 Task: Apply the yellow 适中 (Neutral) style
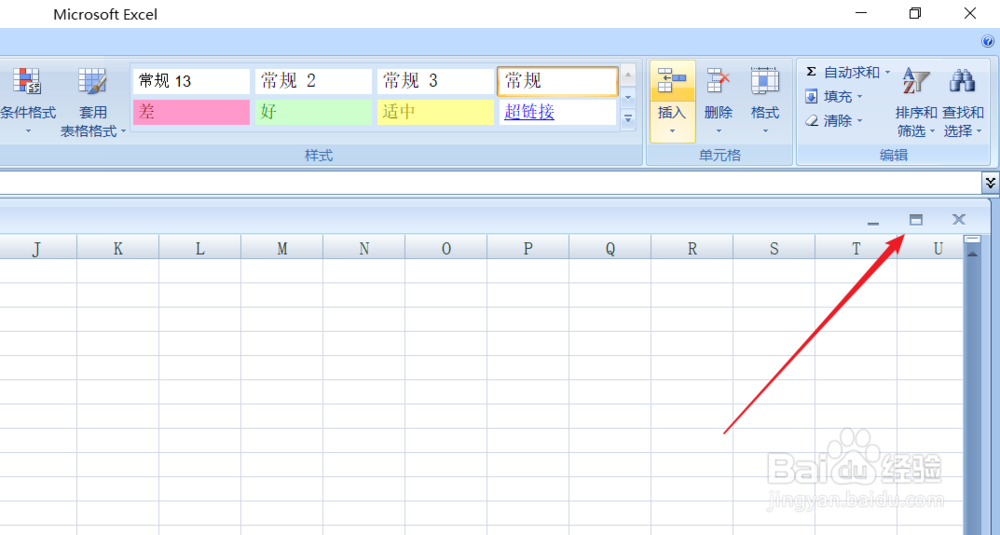436,112
